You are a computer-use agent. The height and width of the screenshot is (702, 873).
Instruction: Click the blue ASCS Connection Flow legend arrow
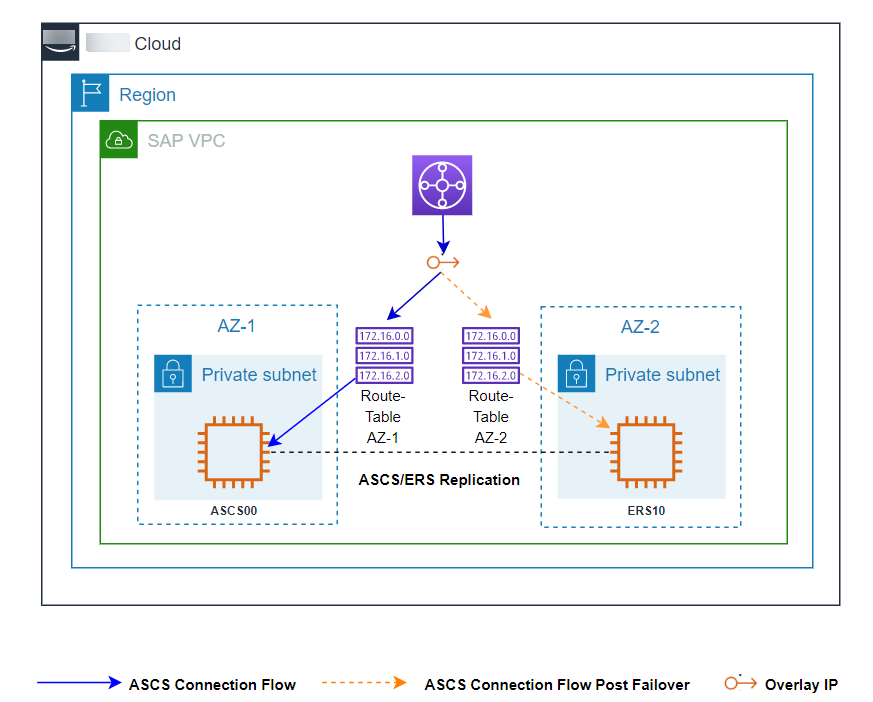(78, 683)
